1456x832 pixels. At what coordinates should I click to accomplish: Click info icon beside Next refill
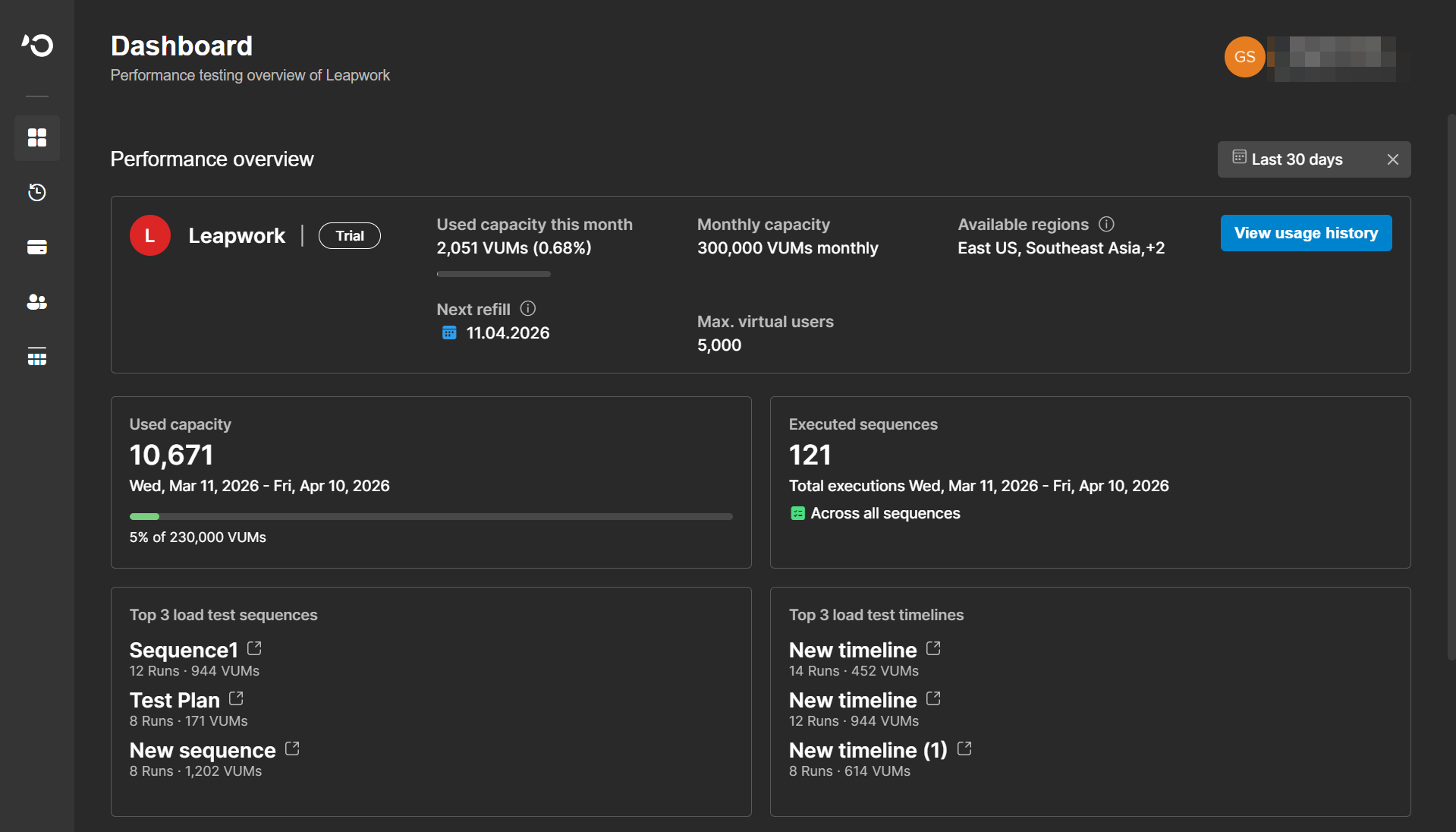527,308
